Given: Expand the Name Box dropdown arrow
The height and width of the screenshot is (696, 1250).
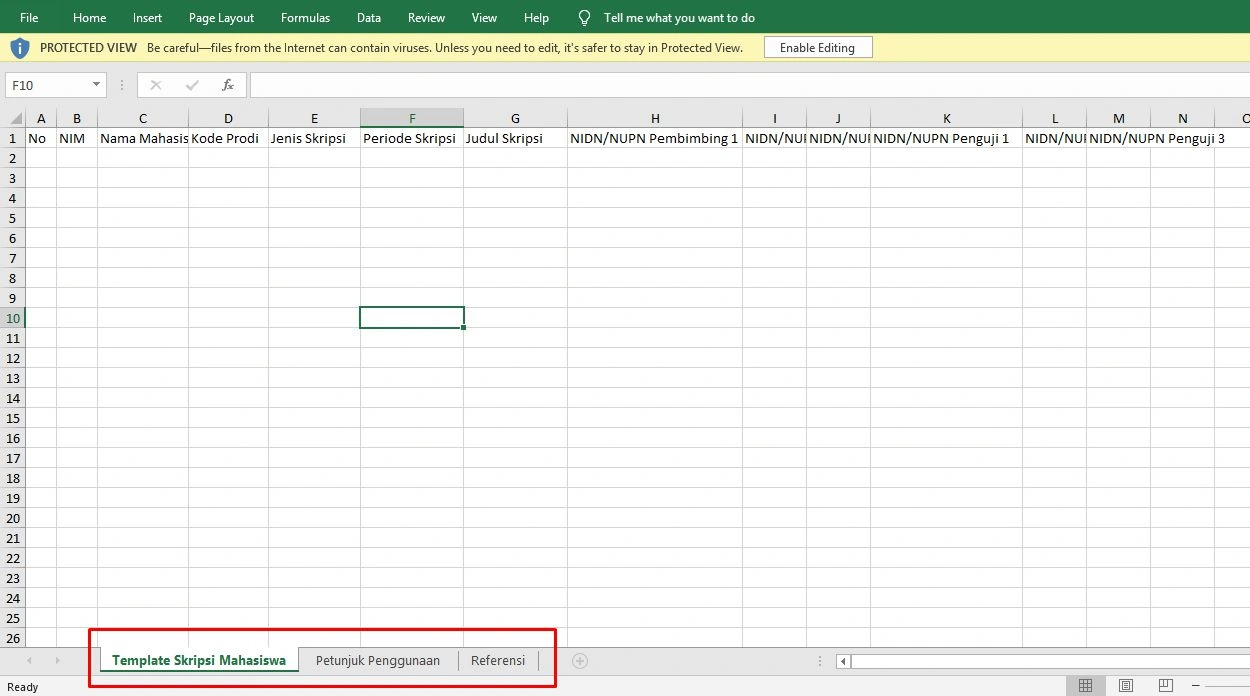Looking at the screenshot, I should (x=97, y=85).
